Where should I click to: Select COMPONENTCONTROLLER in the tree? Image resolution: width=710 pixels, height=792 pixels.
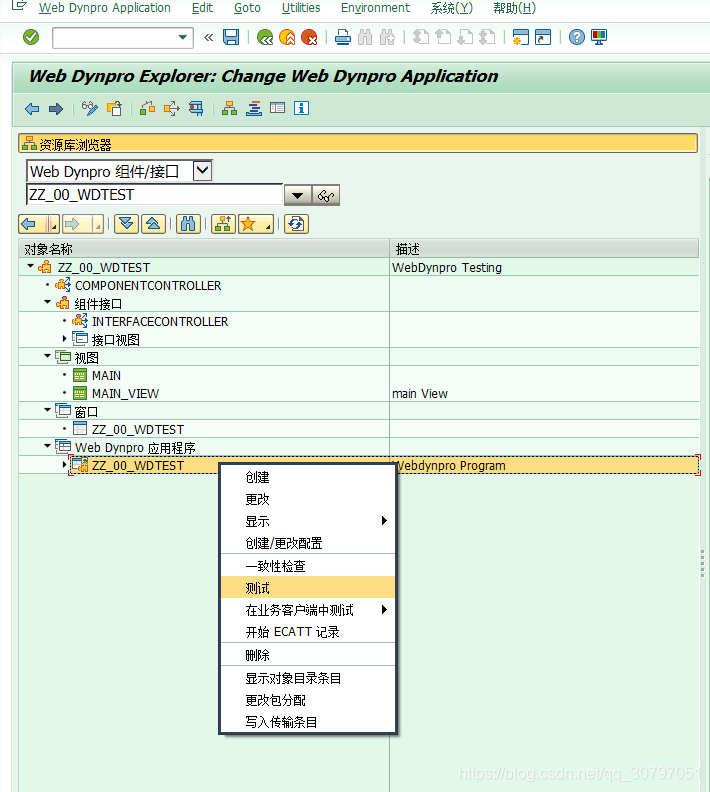pos(148,286)
